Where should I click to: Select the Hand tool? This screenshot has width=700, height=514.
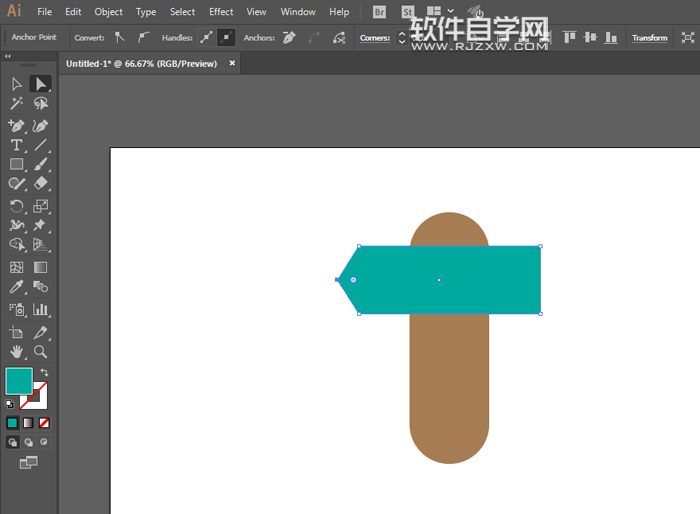pos(17,352)
